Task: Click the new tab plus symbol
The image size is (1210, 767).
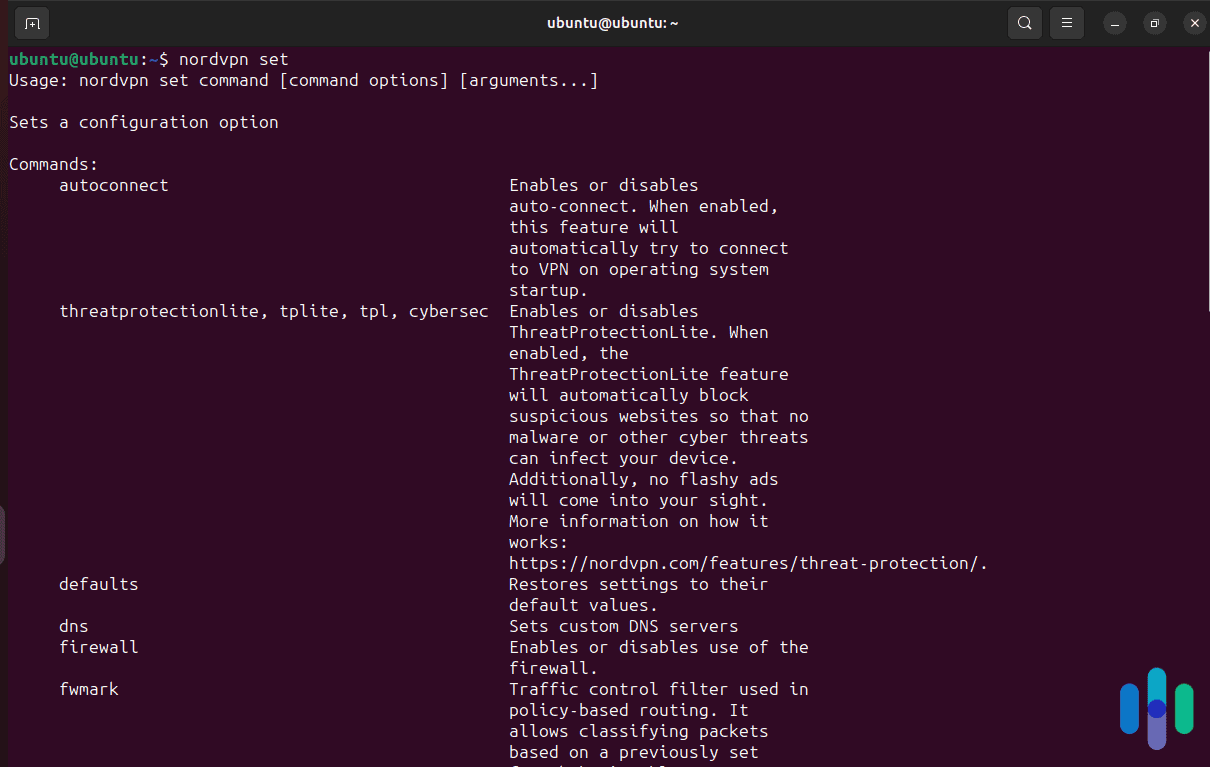Action: [31, 22]
